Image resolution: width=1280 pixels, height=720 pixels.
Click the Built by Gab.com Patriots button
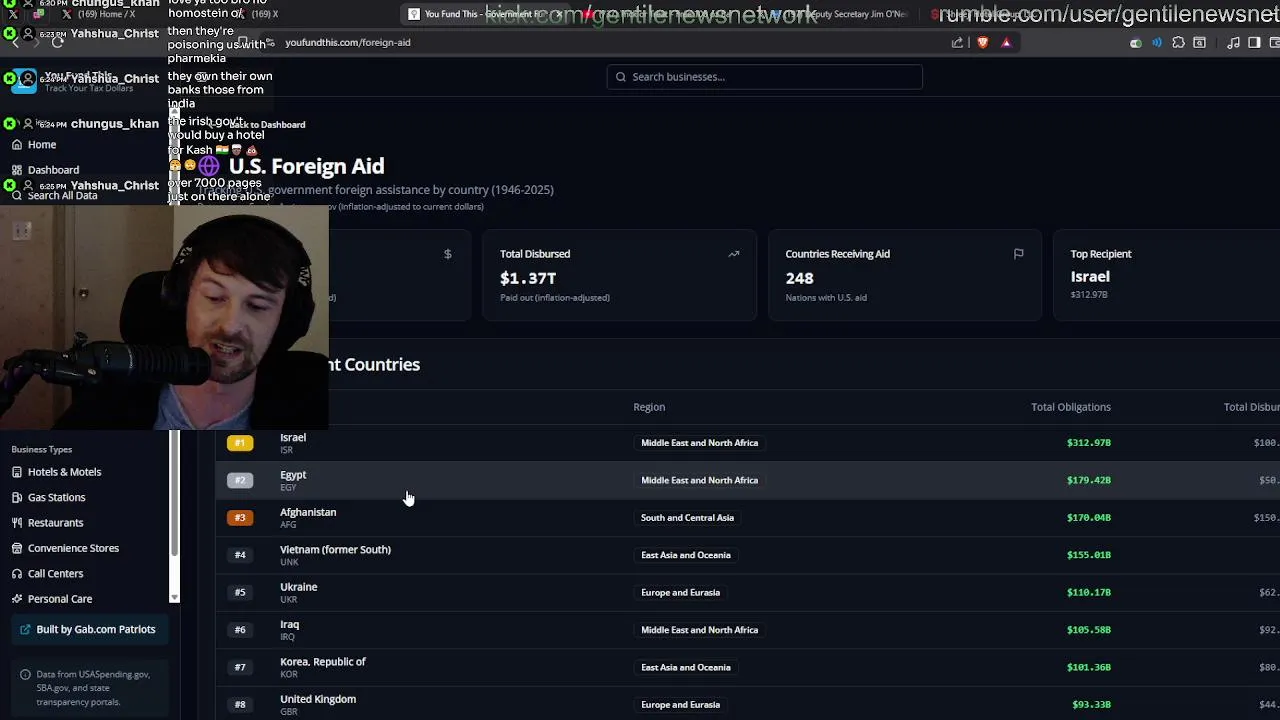[x=90, y=630]
